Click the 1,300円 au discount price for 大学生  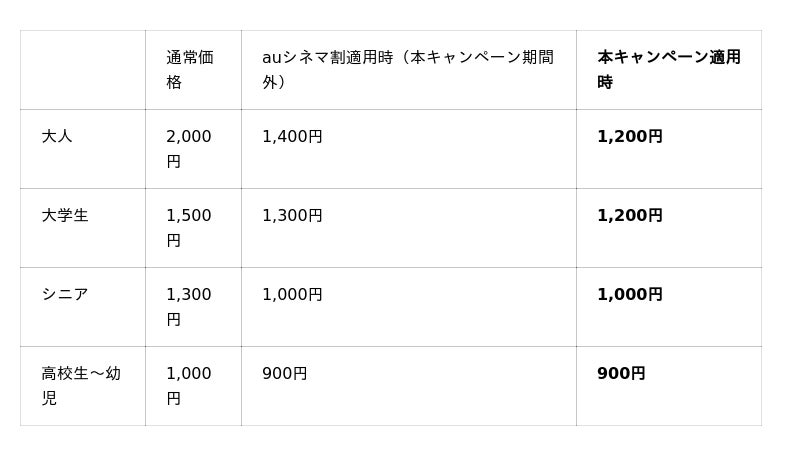tap(292, 215)
